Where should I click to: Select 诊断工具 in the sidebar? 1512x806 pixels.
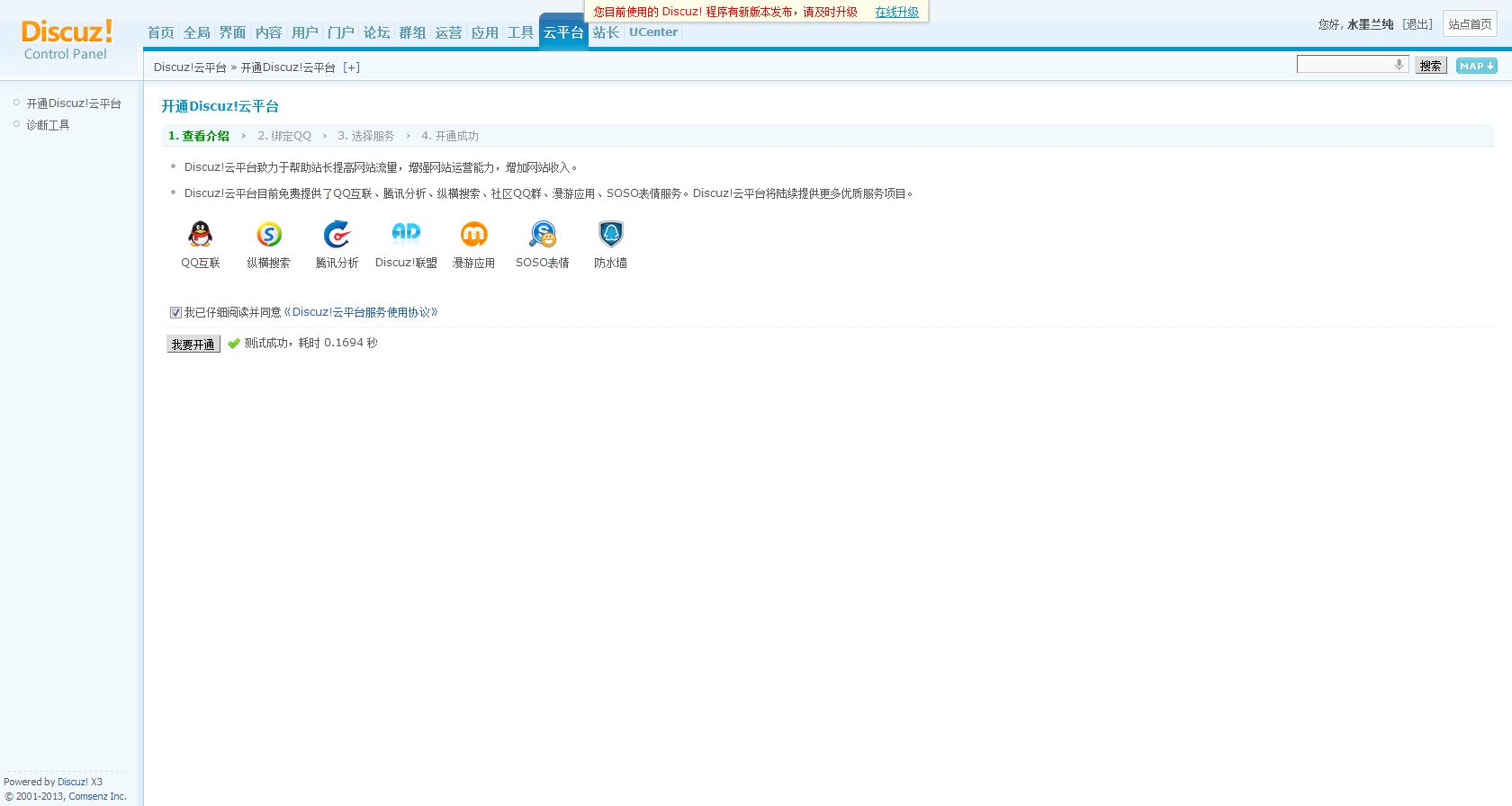(48, 125)
